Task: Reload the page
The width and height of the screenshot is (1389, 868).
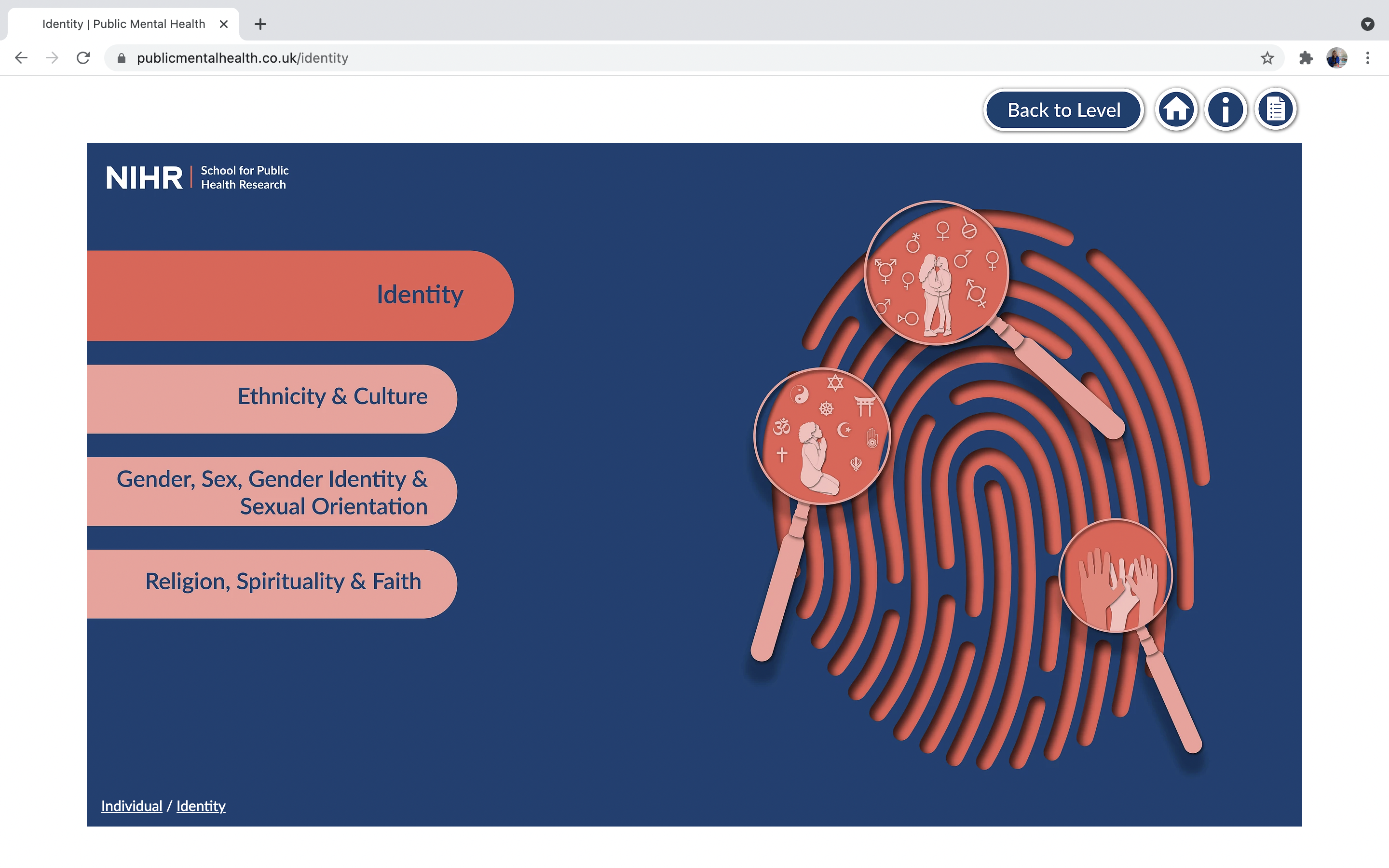Action: click(x=83, y=58)
